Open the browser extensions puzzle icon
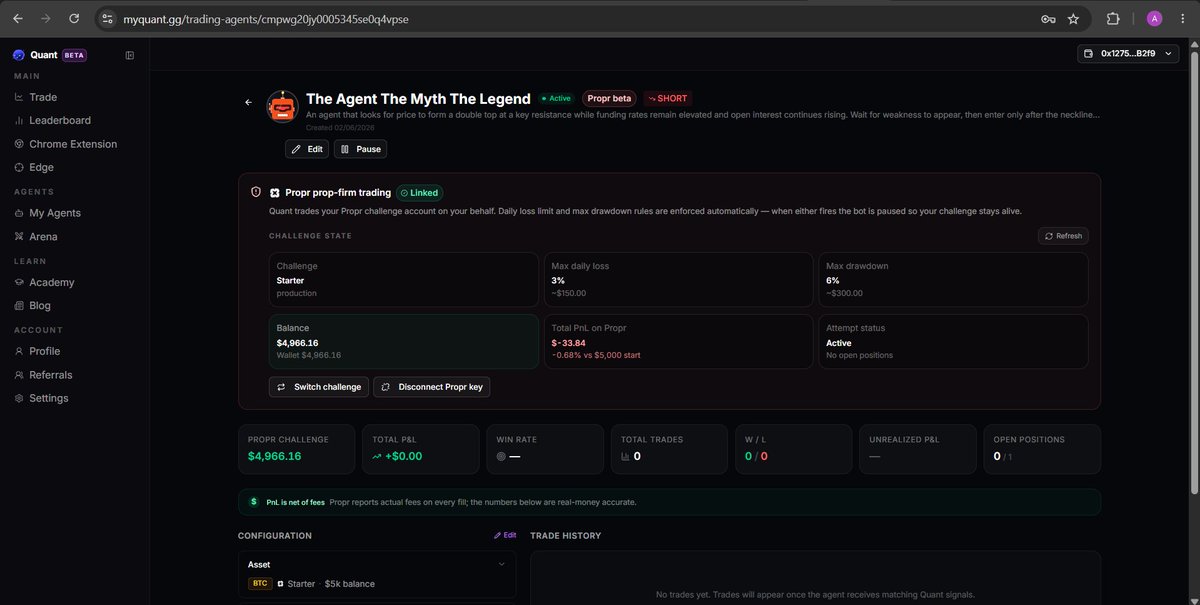Image resolution: width=1200 pixels, height=605 pixels. pyautogui.click(x=1113, y=19)
